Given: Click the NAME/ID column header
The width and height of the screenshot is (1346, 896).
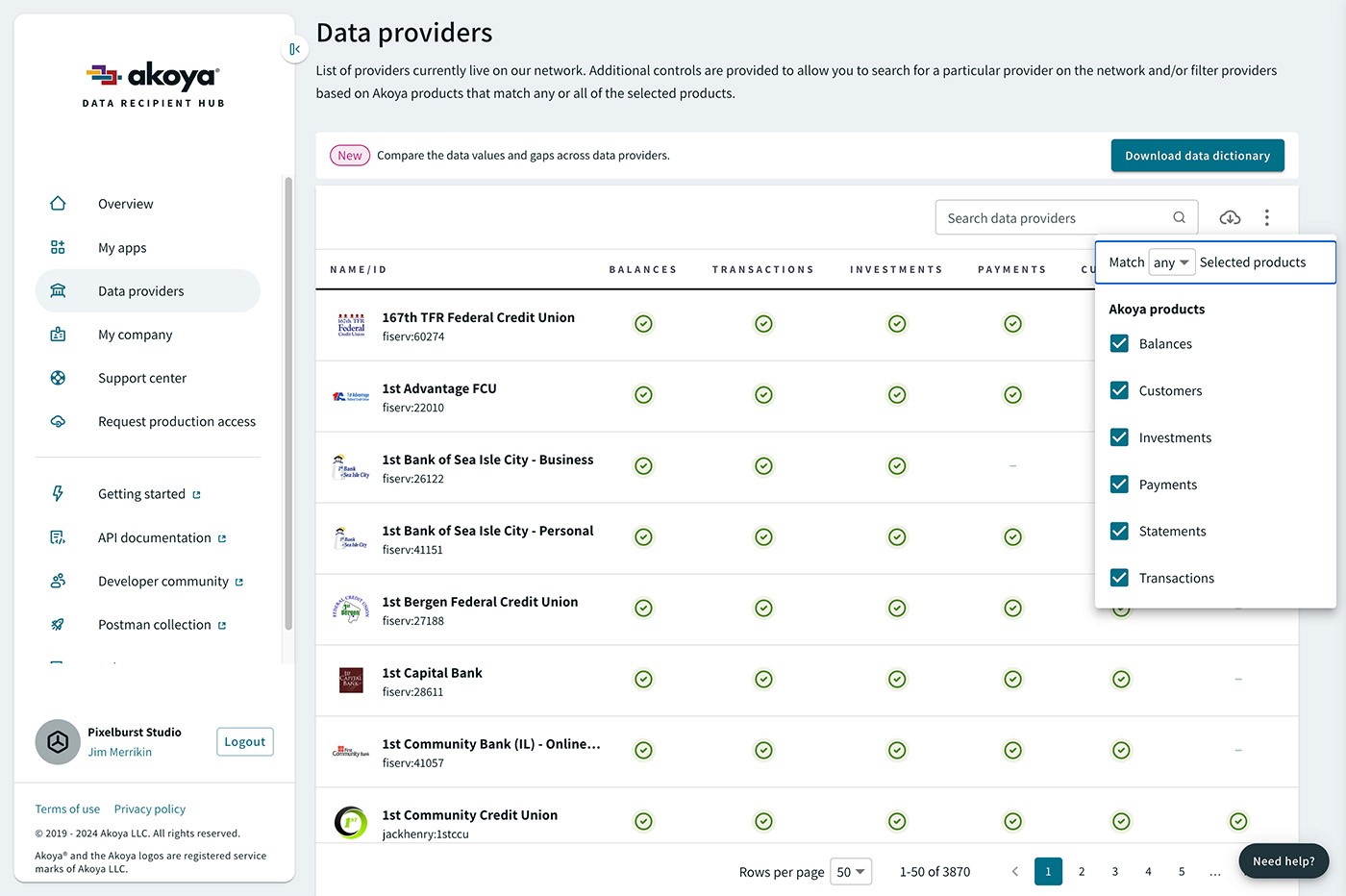Looking at the screenshot, I should coord(359,269).
